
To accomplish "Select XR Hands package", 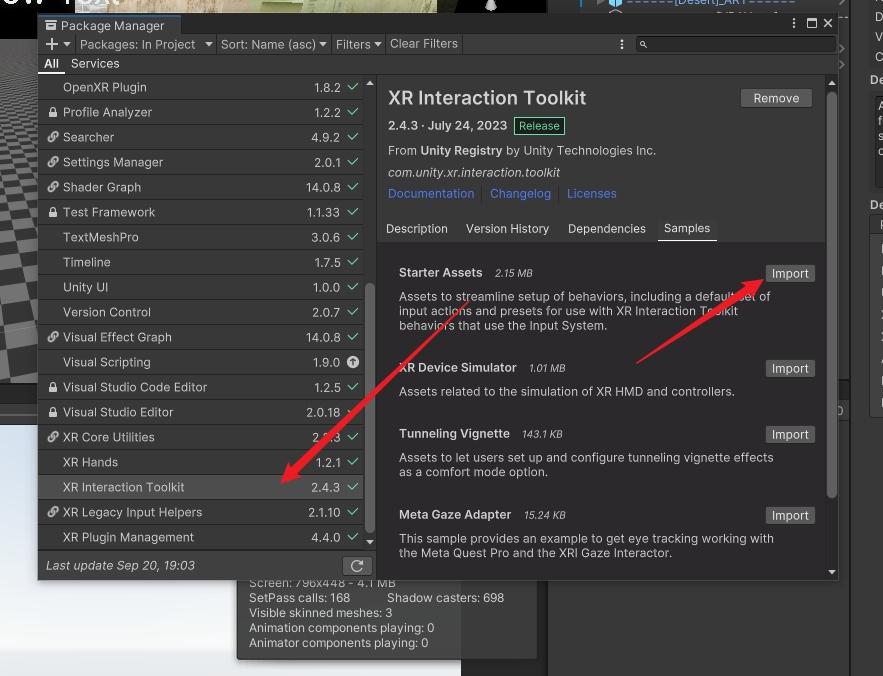I will click(201, 462).
